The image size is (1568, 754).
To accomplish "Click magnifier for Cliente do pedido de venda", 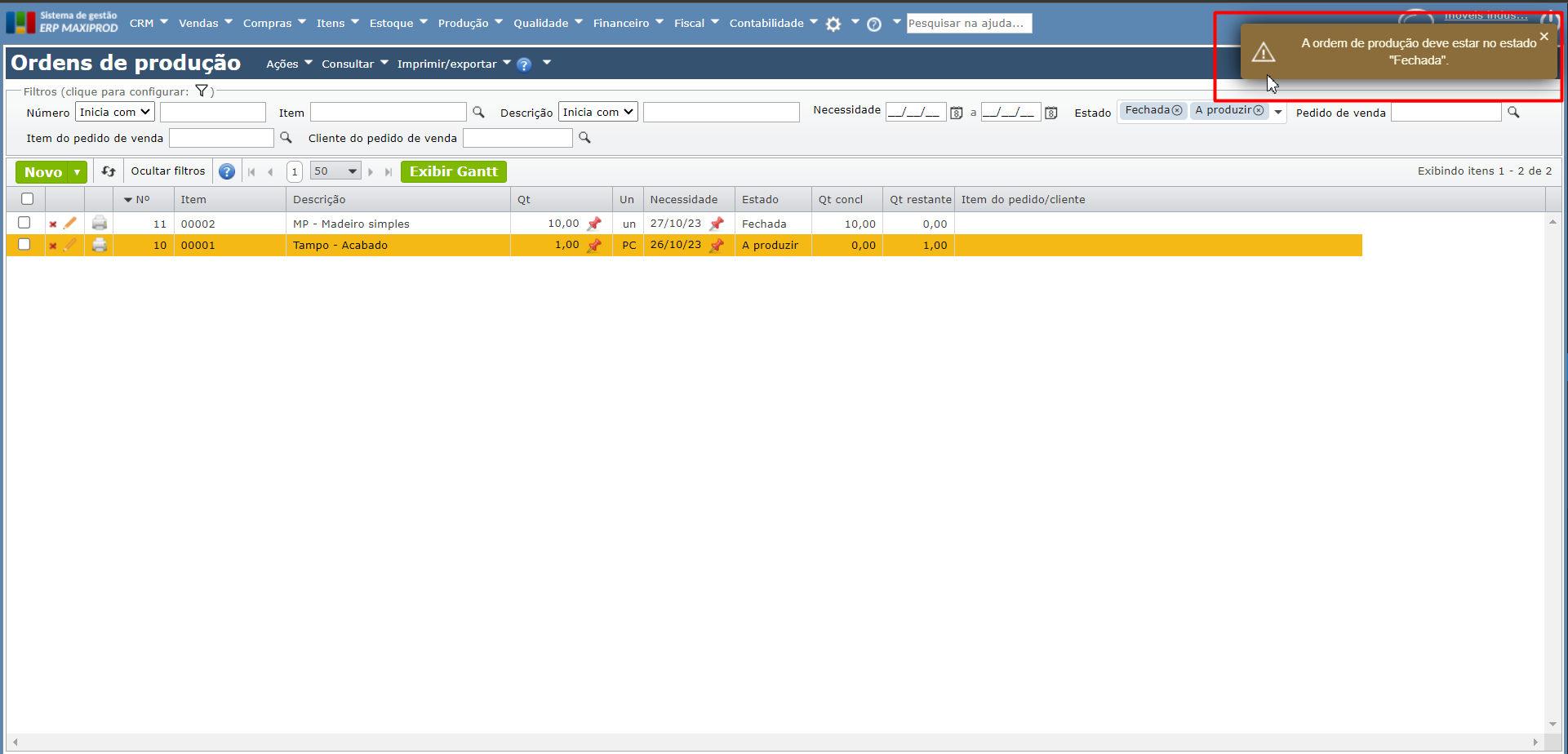I will [x=584, y=138].
